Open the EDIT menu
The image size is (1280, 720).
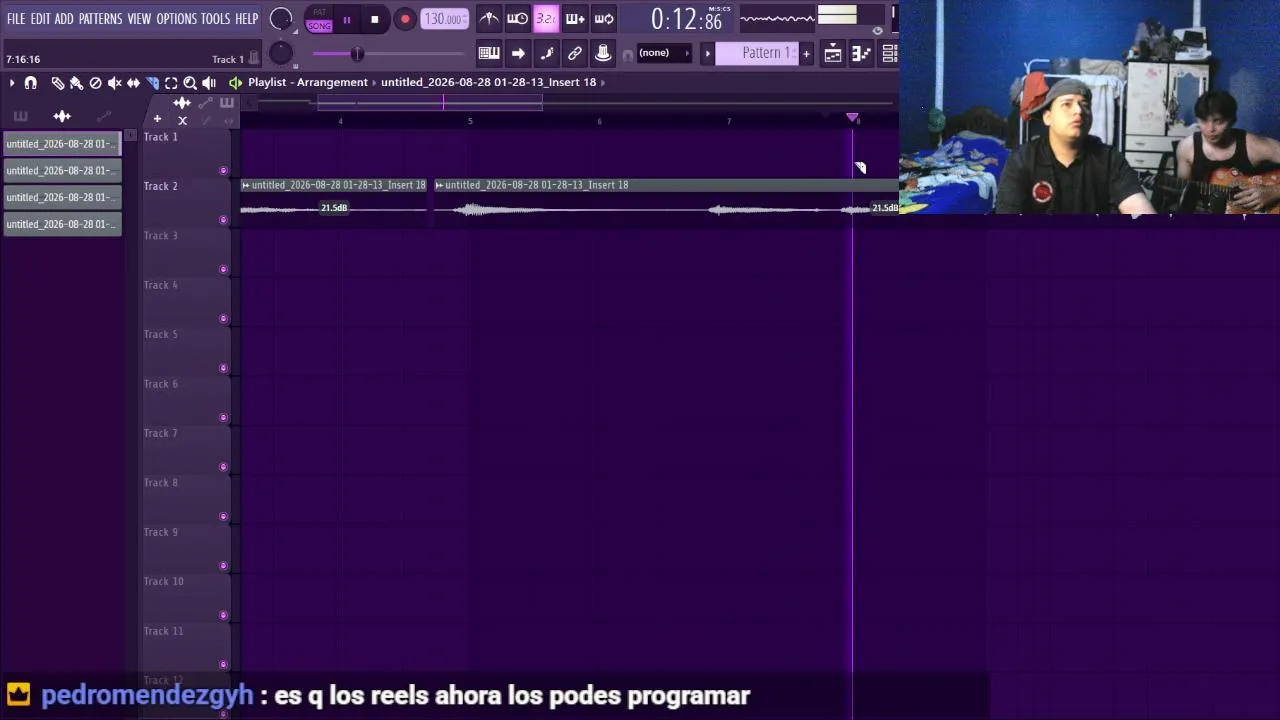[x=40, y=19]
